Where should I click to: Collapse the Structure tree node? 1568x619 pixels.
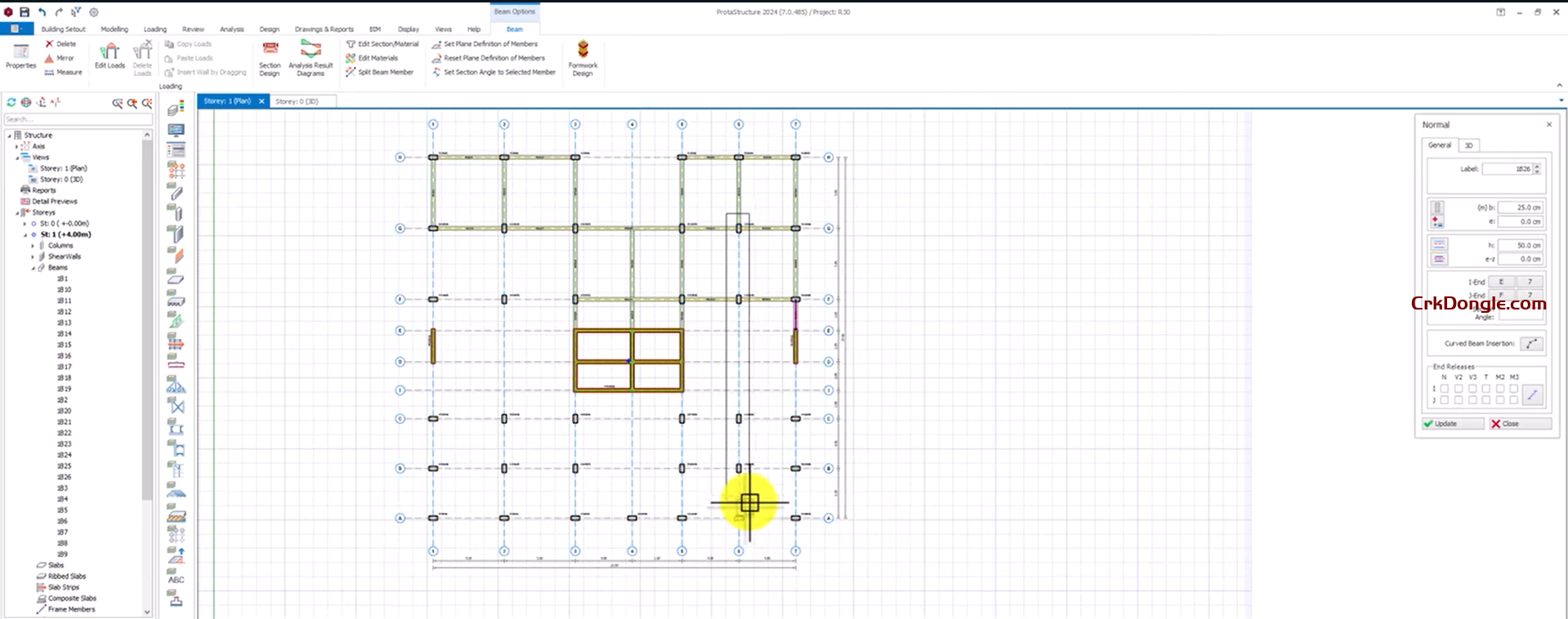9,136
